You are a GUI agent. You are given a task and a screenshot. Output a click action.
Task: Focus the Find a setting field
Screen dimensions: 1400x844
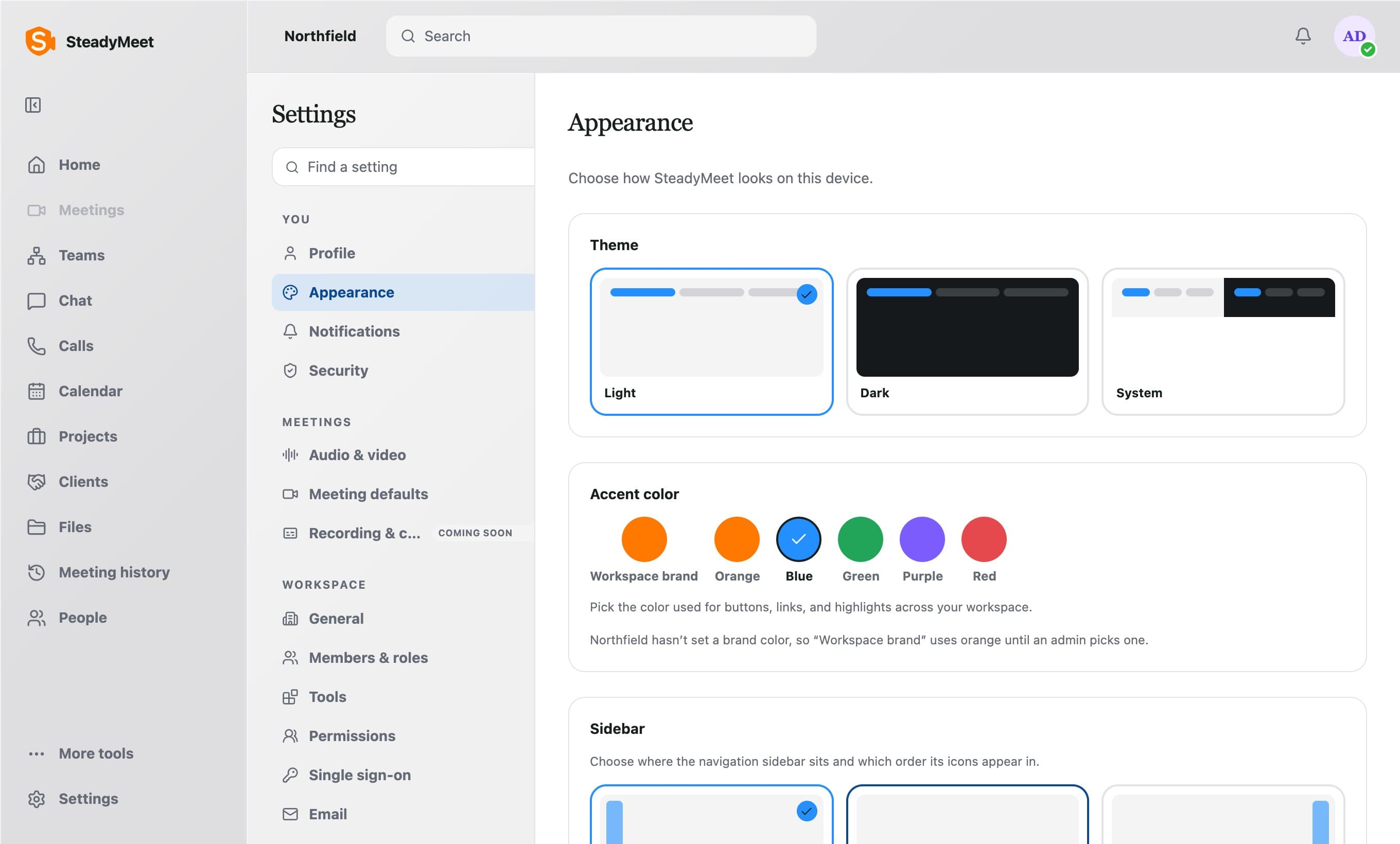[x=404, y=167]
